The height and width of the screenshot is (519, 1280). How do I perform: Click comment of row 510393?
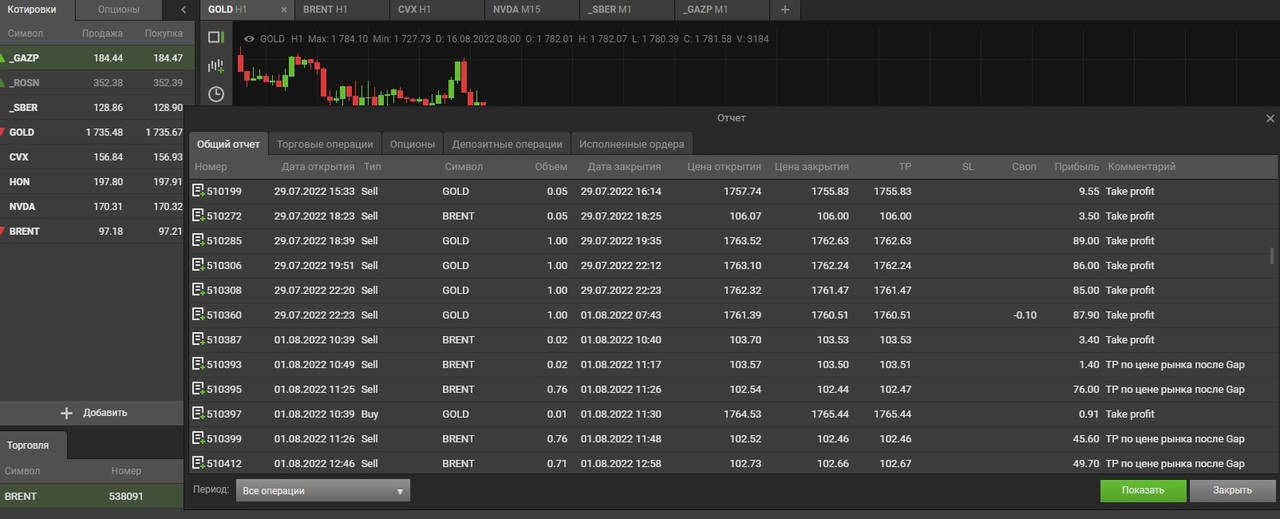click(x=1175, y=364)
